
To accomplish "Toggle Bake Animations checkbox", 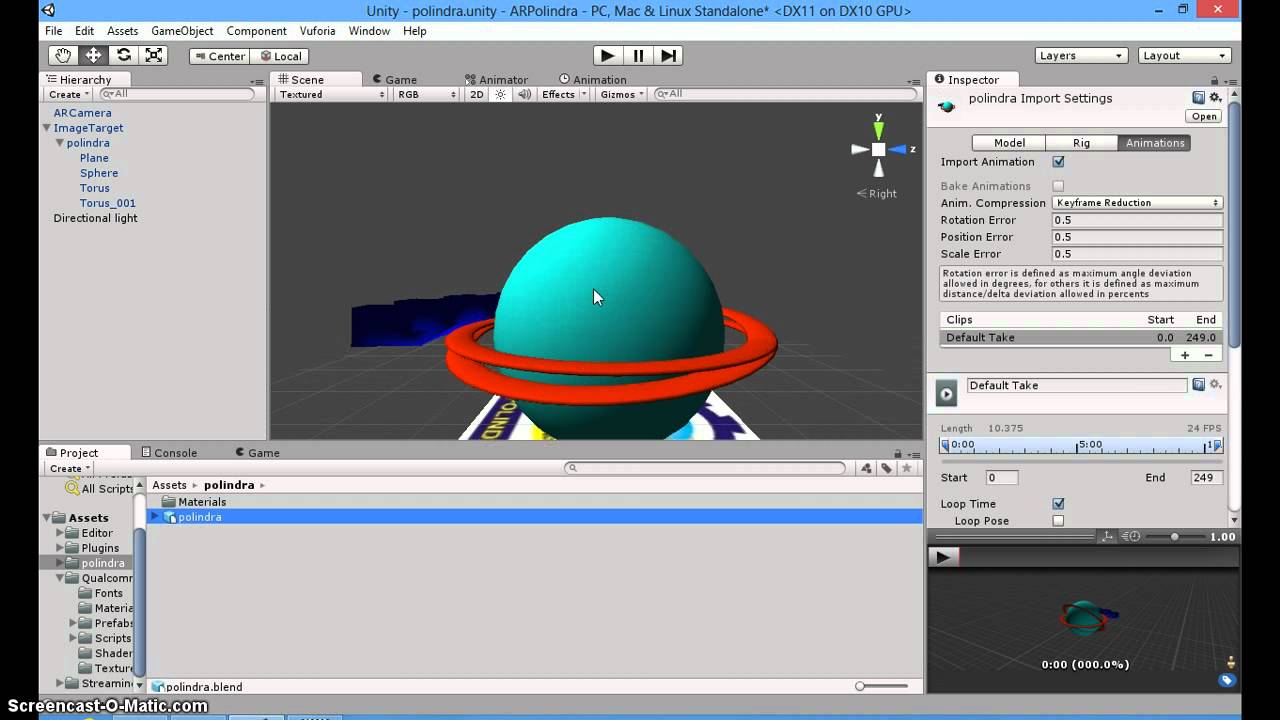I will [1058, 186].
